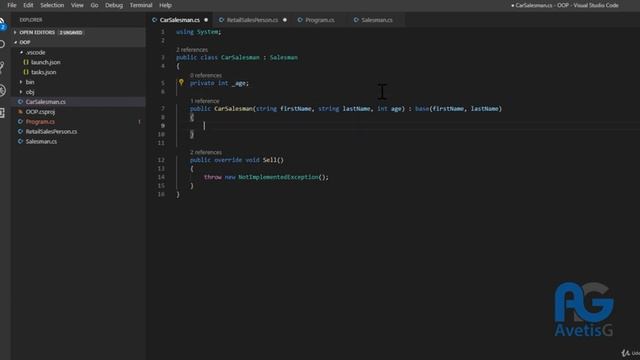
Task: Open the Extensions view in the activity bar
Action: coord(2,113)
